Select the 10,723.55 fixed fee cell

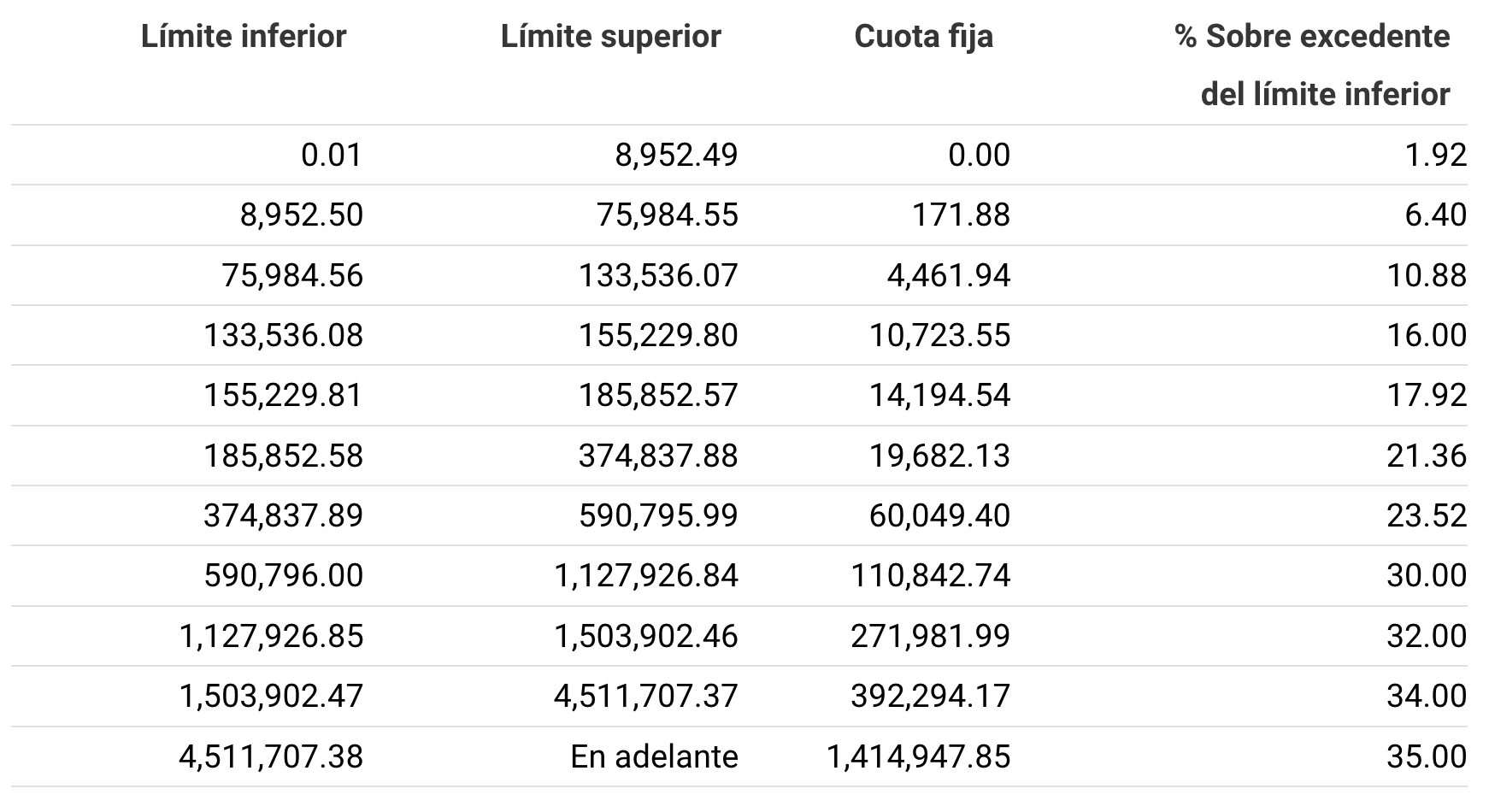pyautogui.click(x=940, y=335)
